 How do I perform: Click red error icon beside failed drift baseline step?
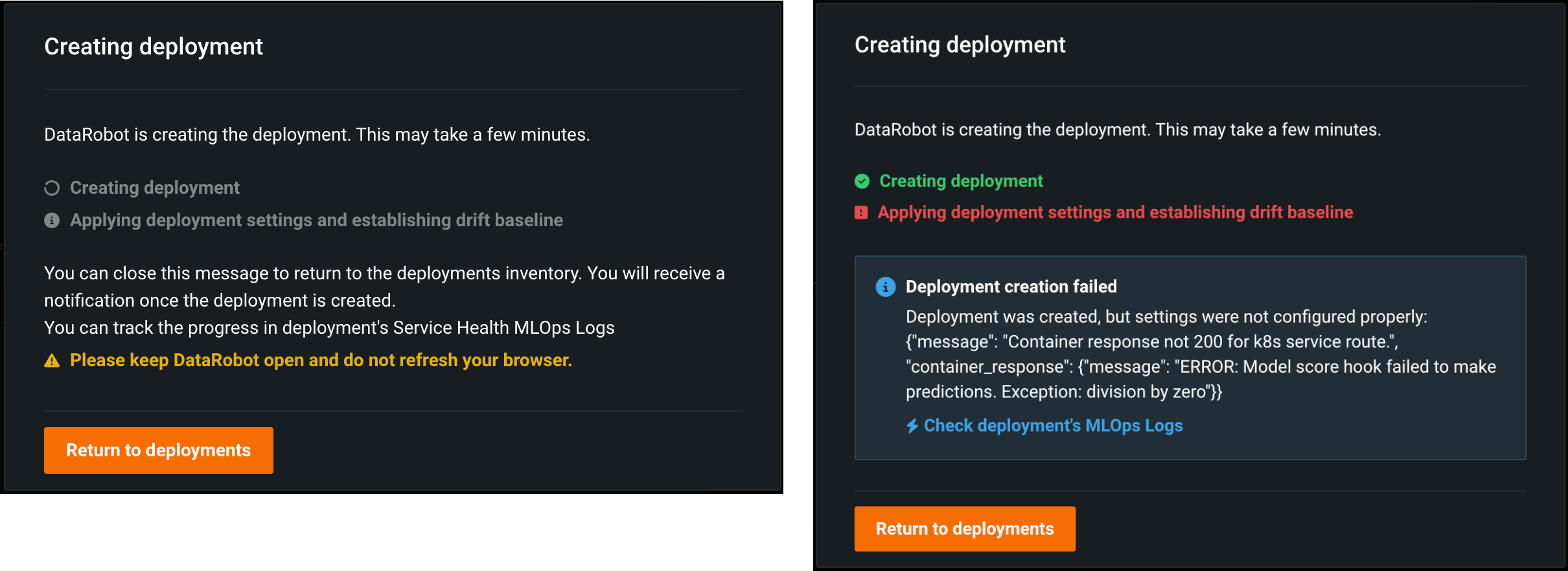click(x=861, y=213)
